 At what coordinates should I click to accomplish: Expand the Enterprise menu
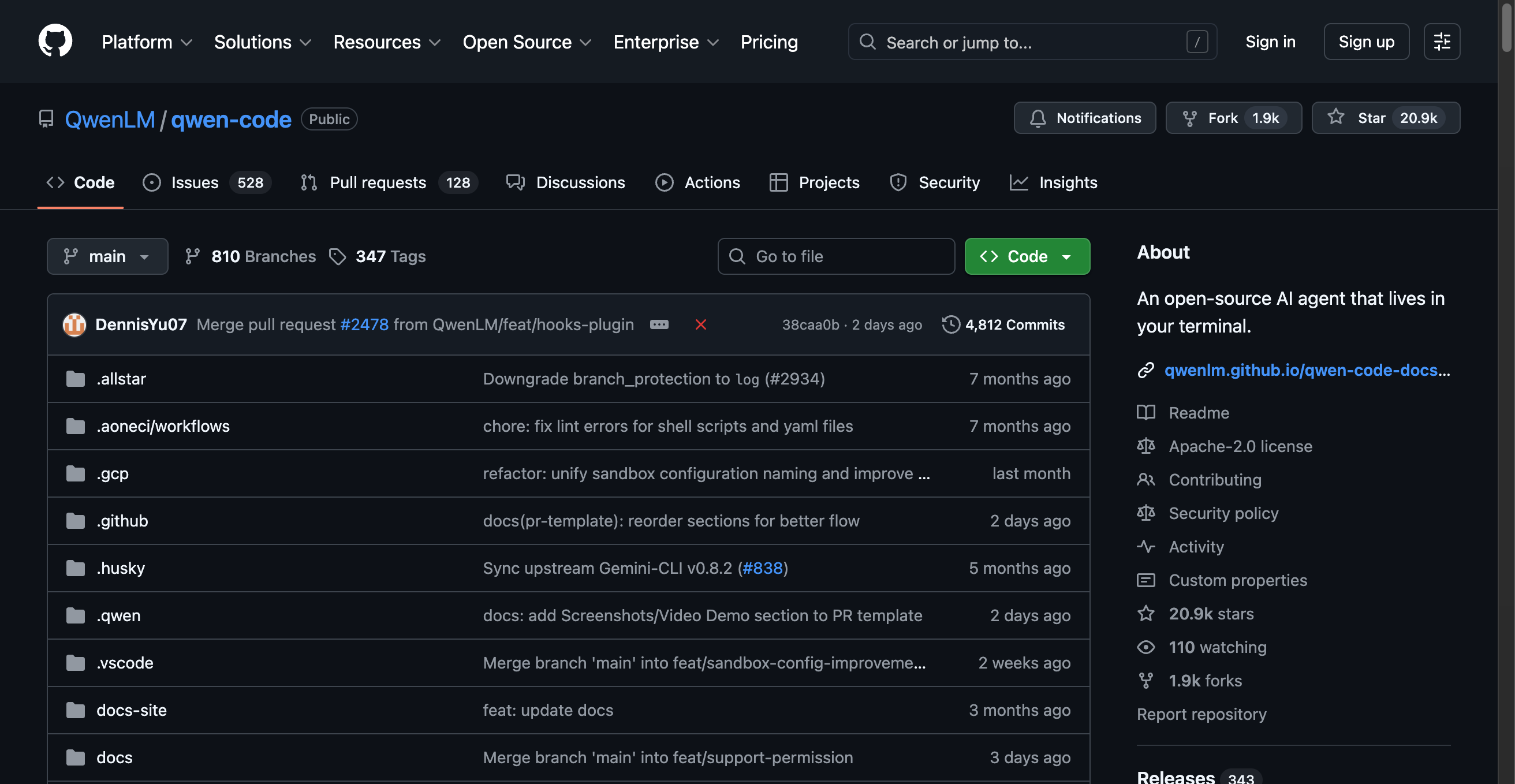coord(666,42)
